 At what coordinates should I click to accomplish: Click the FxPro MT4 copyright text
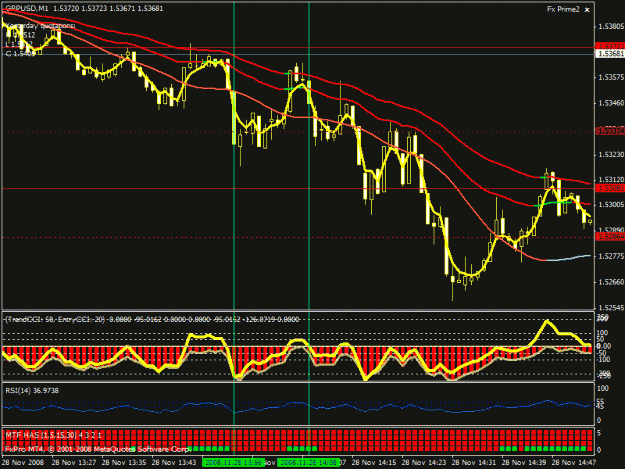coord(98,449)
